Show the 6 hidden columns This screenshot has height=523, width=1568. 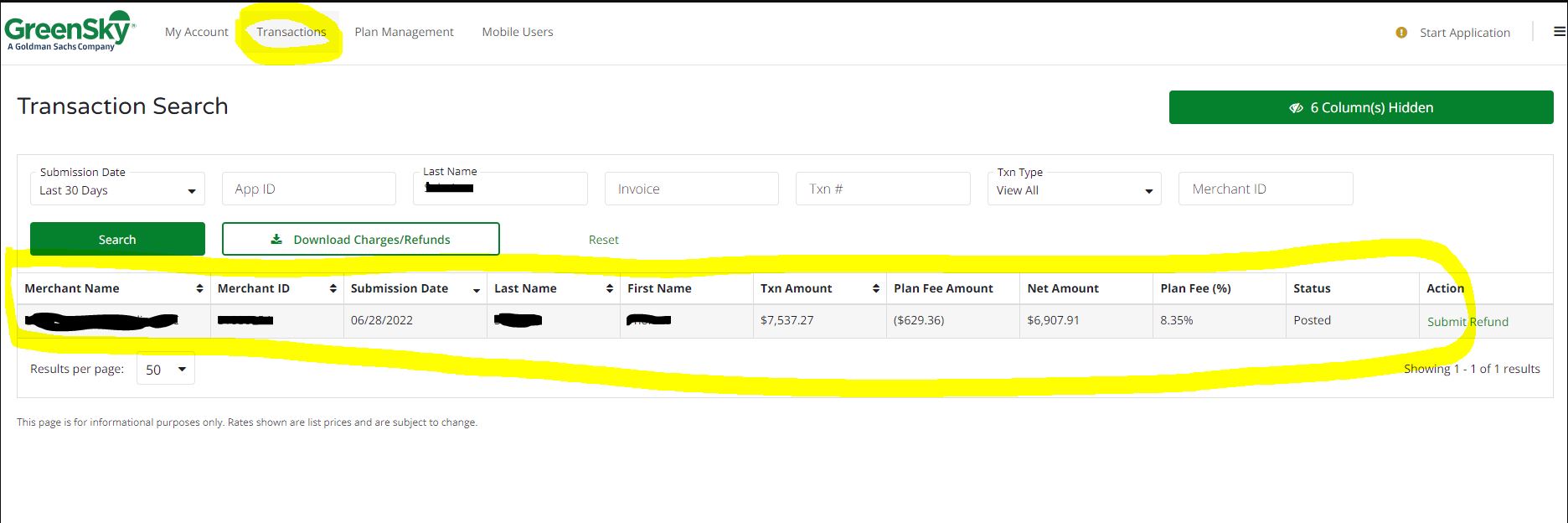tap(1360, 107)
